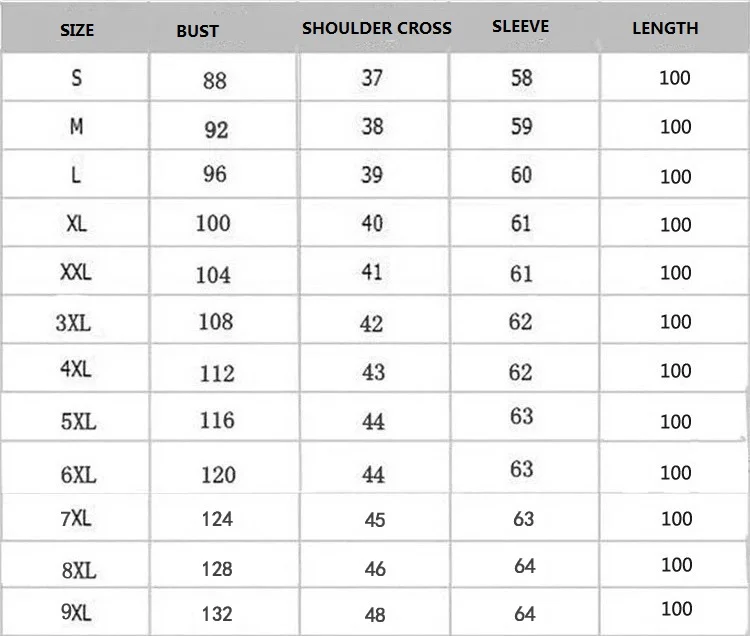Select the XL size row label
750x636 pixels.
pos(77,223)
